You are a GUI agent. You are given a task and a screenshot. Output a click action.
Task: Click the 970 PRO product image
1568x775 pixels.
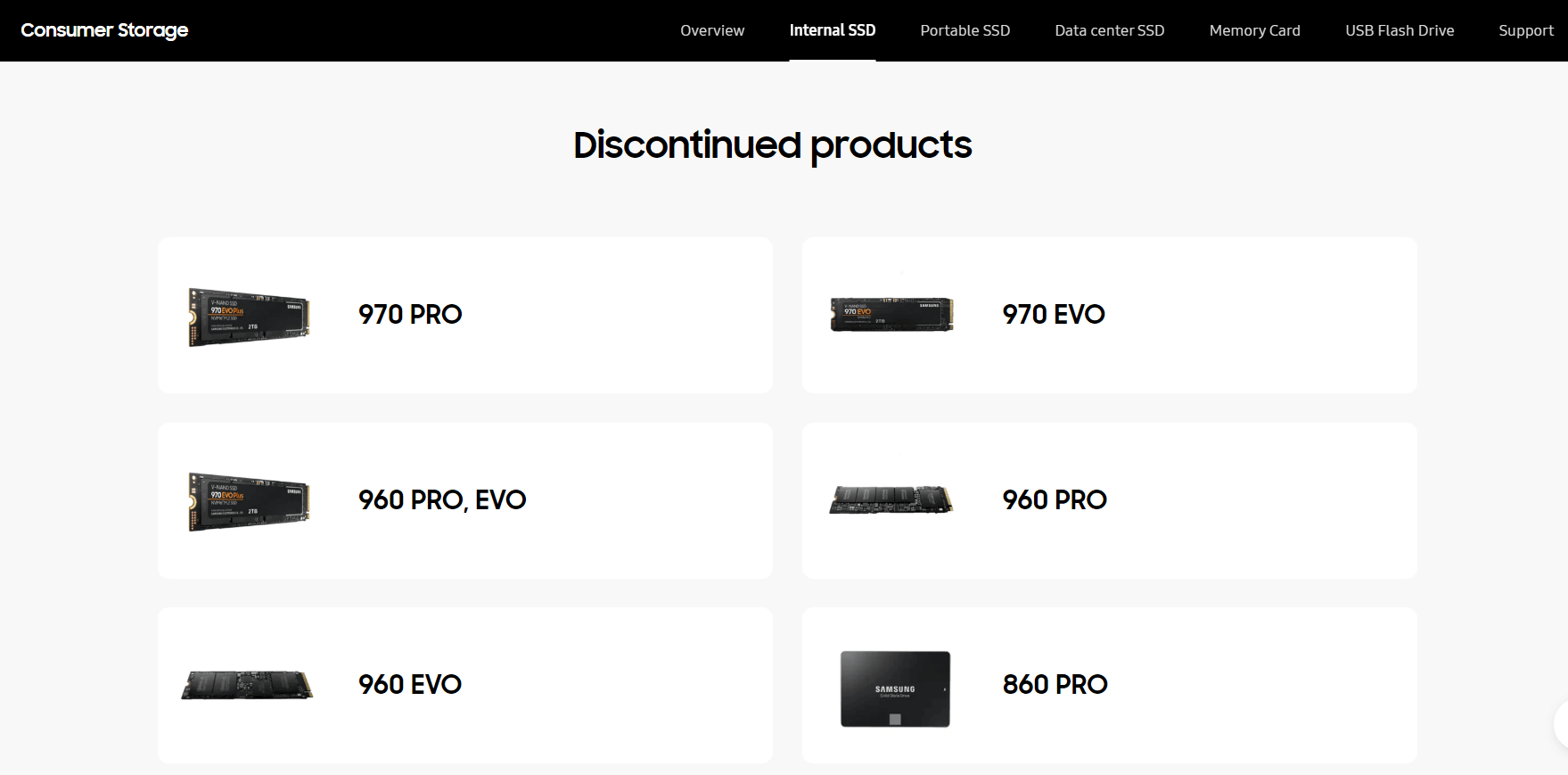pyautogui.click(x=249, y=317)
